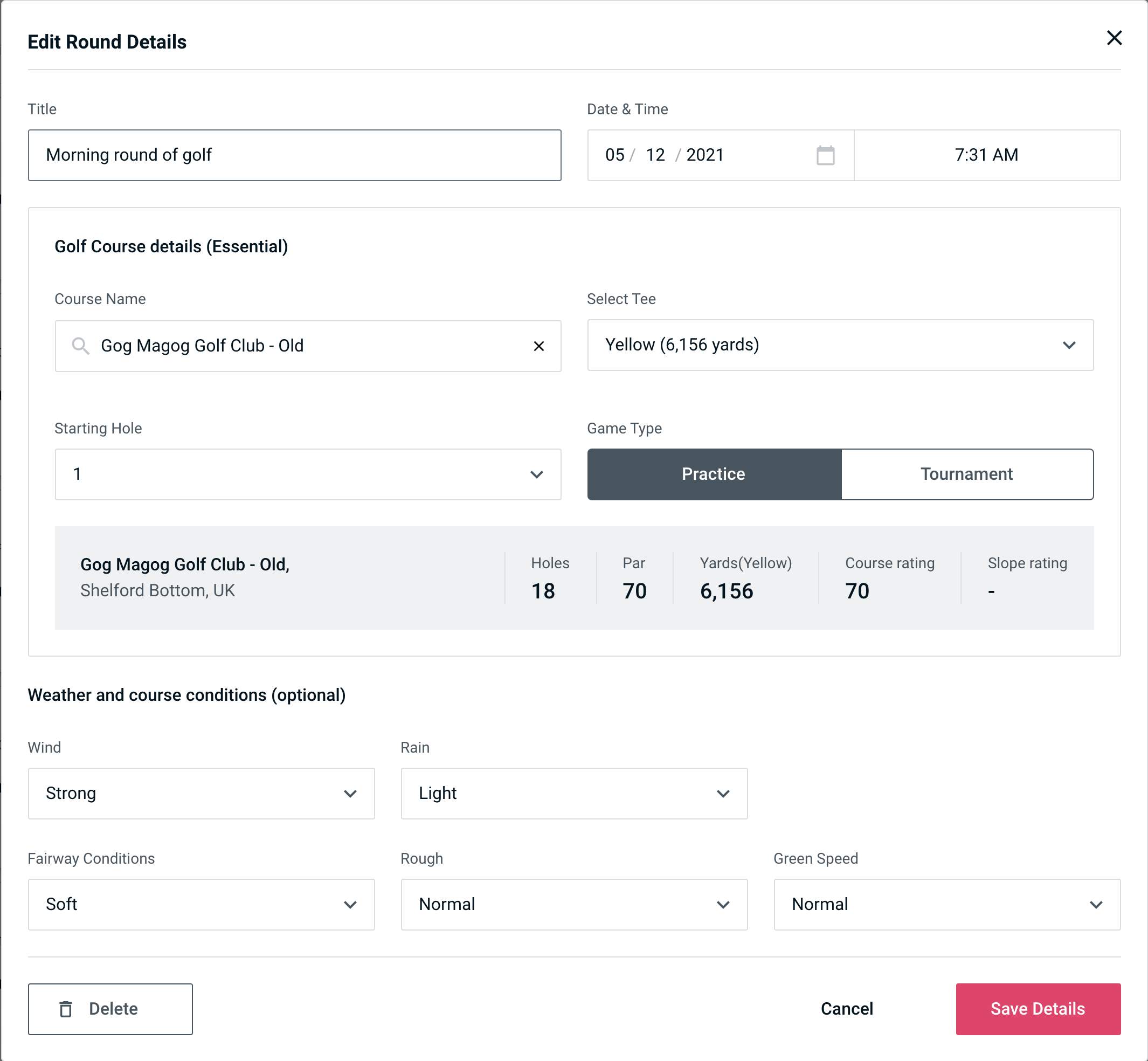Click Save Details button

[1037, 1008]
